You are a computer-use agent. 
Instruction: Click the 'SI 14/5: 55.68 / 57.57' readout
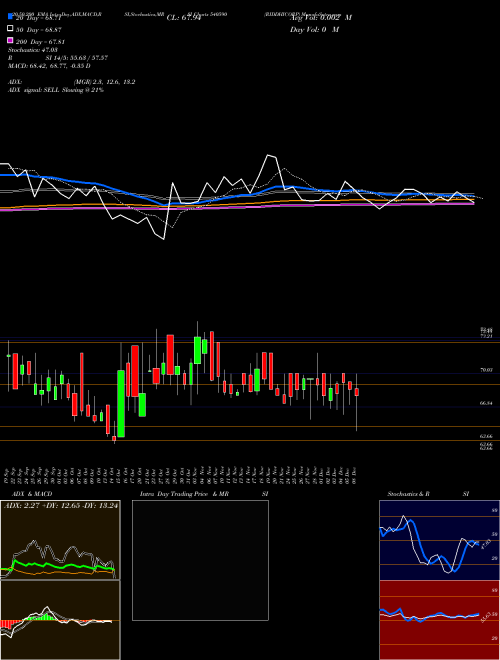[77, 58]
